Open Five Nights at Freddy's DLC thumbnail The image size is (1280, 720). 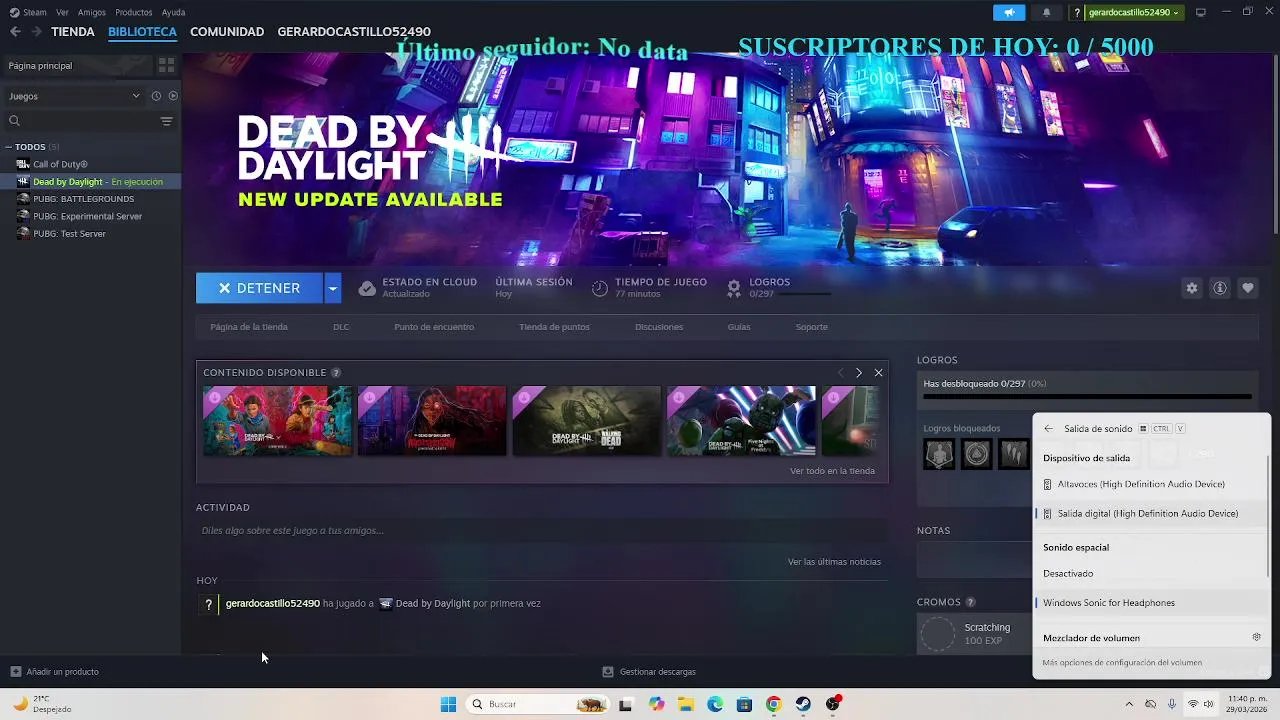741,421
